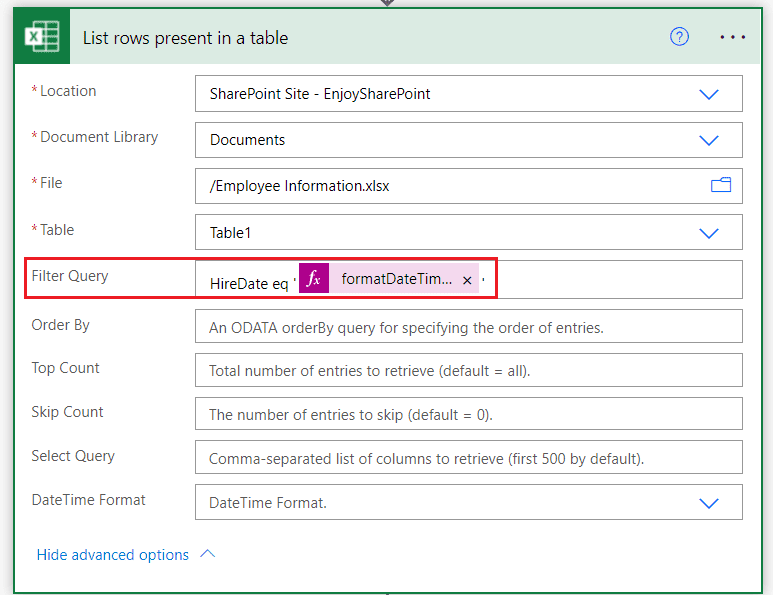The width and height of the screenshot is (773, 595).
Task: Click the Top Count input field
Action: [468, 370]
